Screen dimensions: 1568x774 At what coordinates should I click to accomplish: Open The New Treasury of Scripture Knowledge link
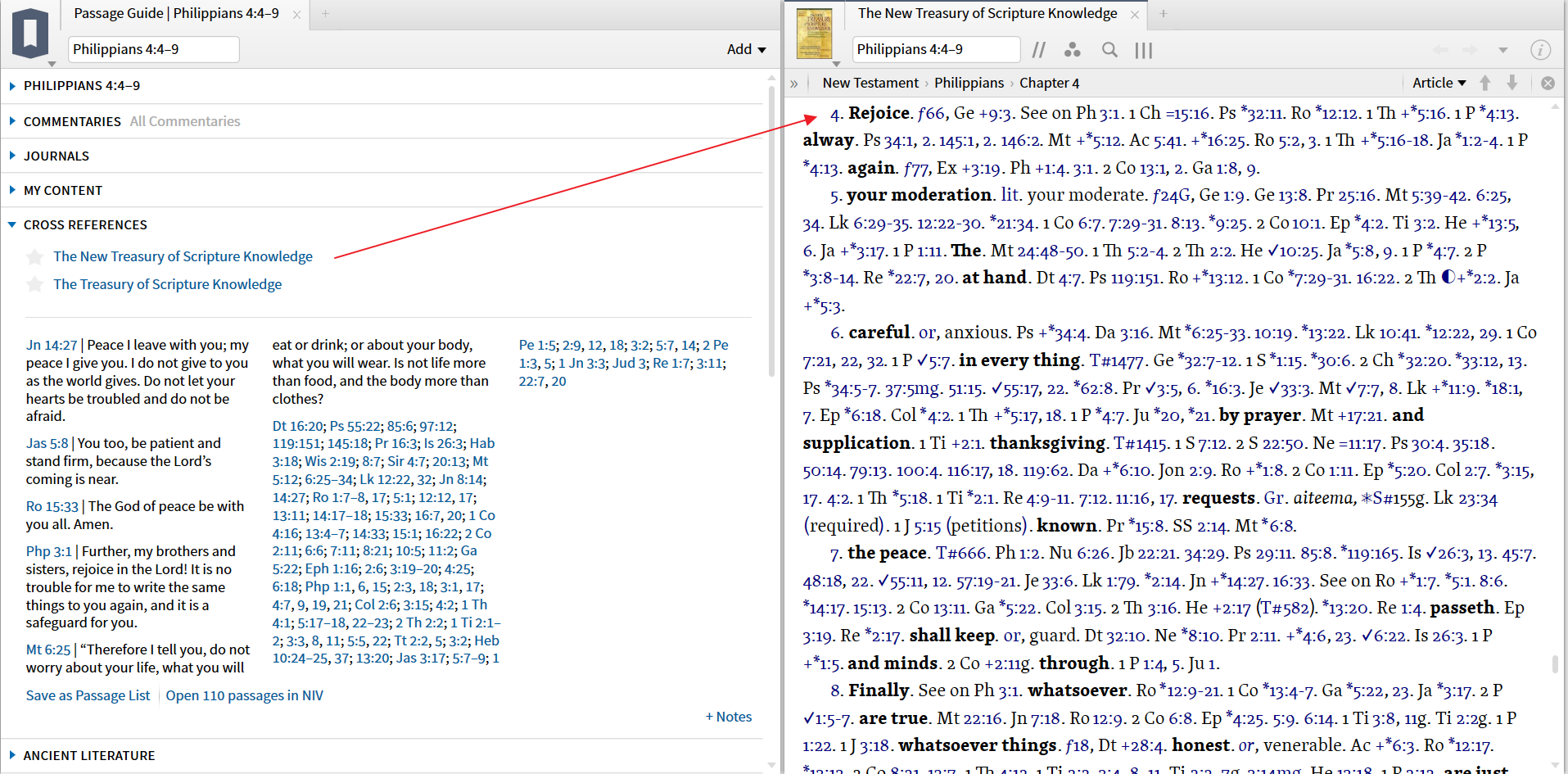183,256
